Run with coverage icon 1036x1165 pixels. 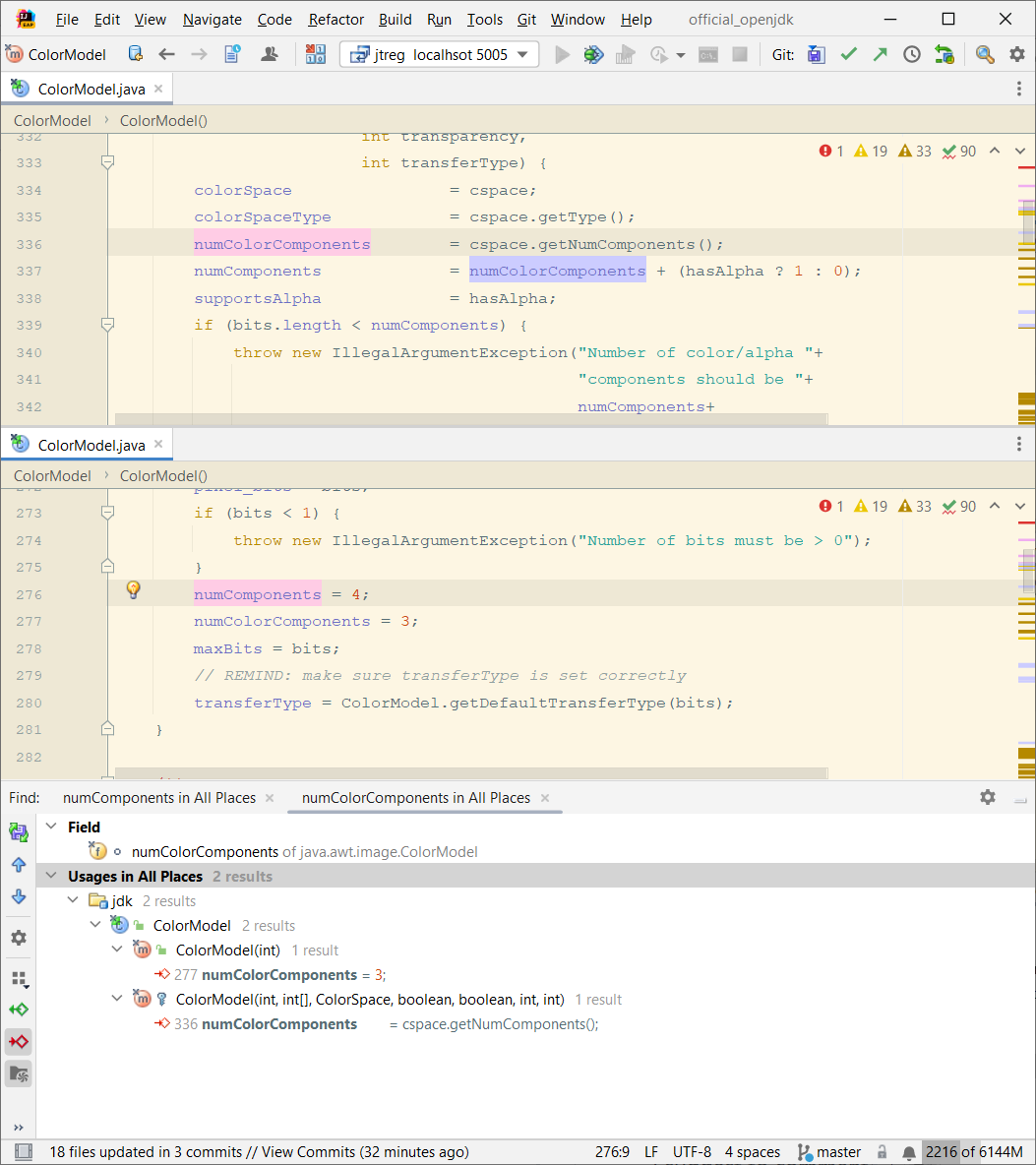pos(626,54)
